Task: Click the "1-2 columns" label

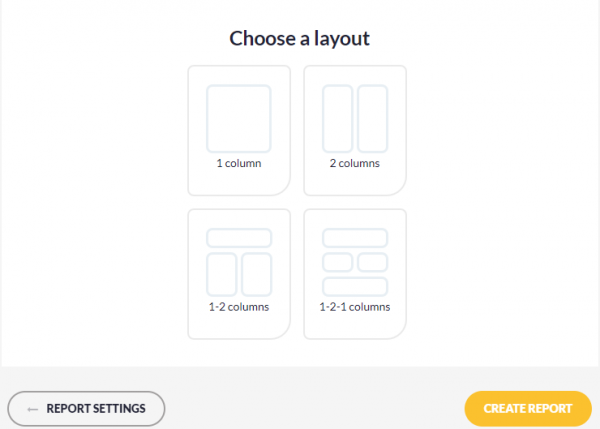Action: (239, 307)
